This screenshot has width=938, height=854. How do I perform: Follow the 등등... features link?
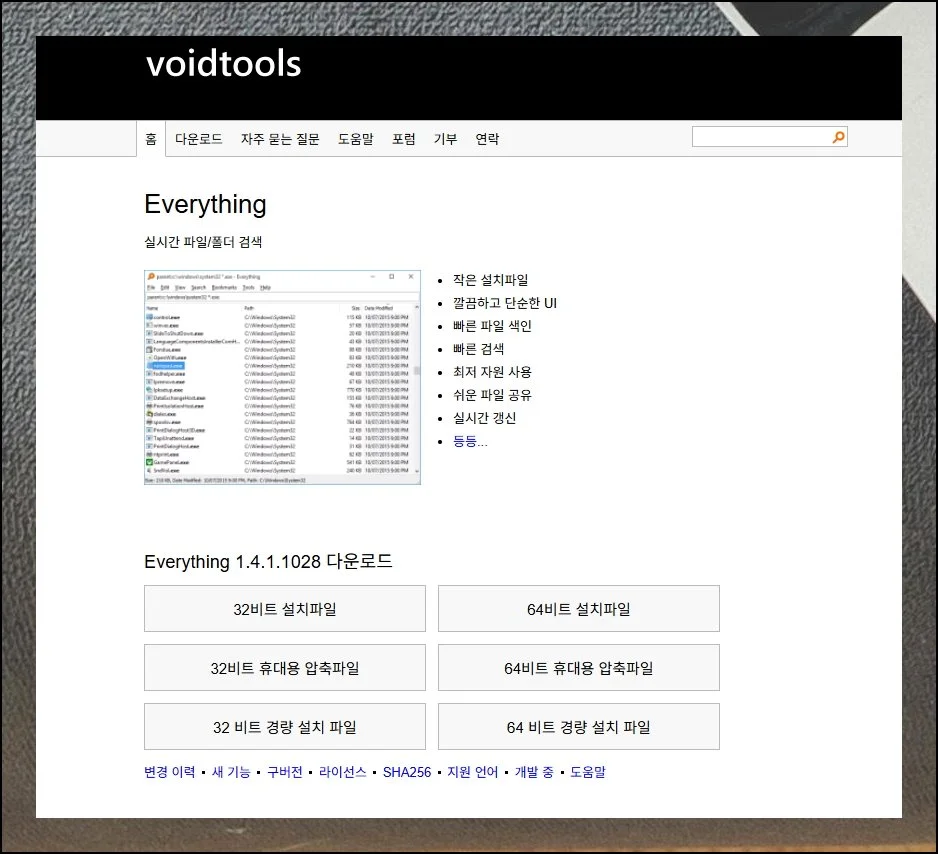pyautogui.click(x=470, y=441)
